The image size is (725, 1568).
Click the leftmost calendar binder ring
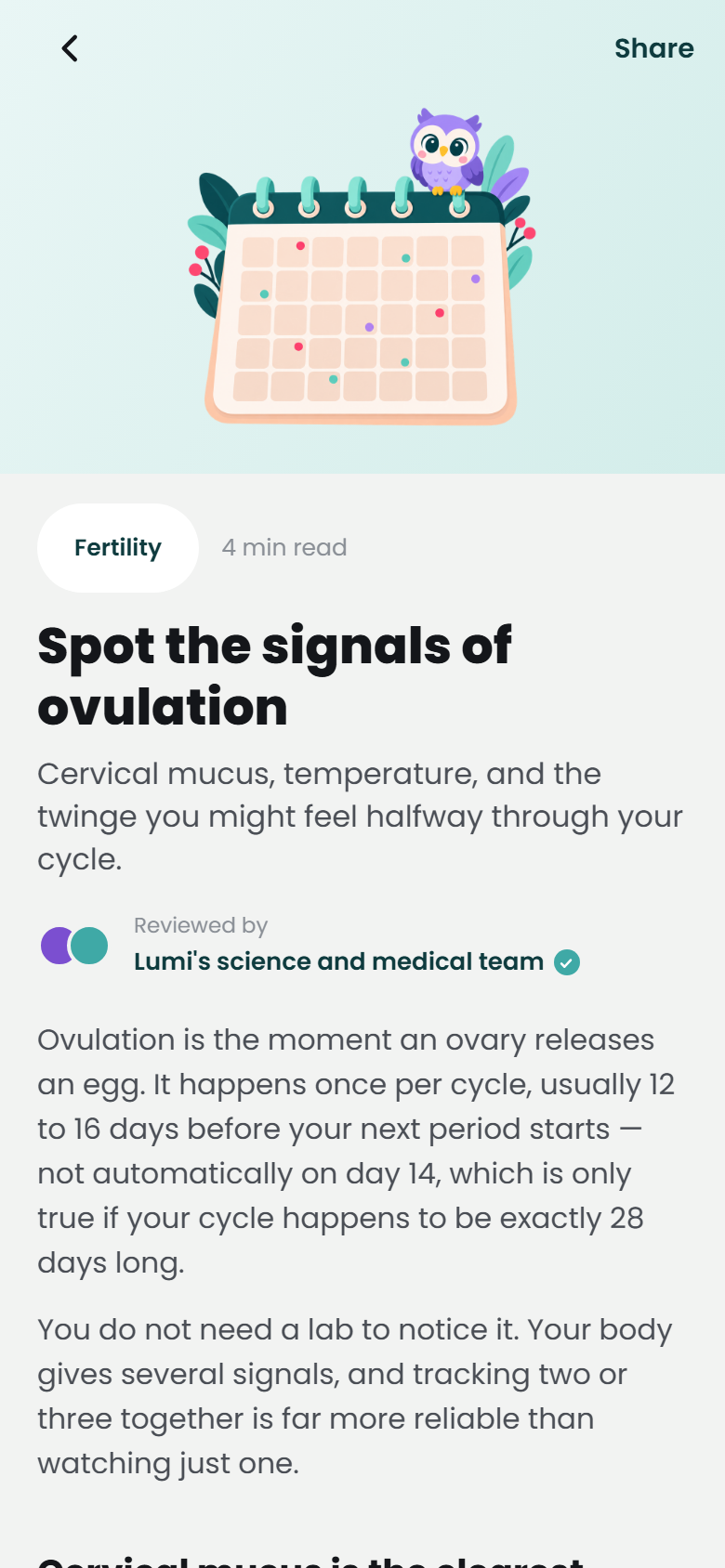264,197
